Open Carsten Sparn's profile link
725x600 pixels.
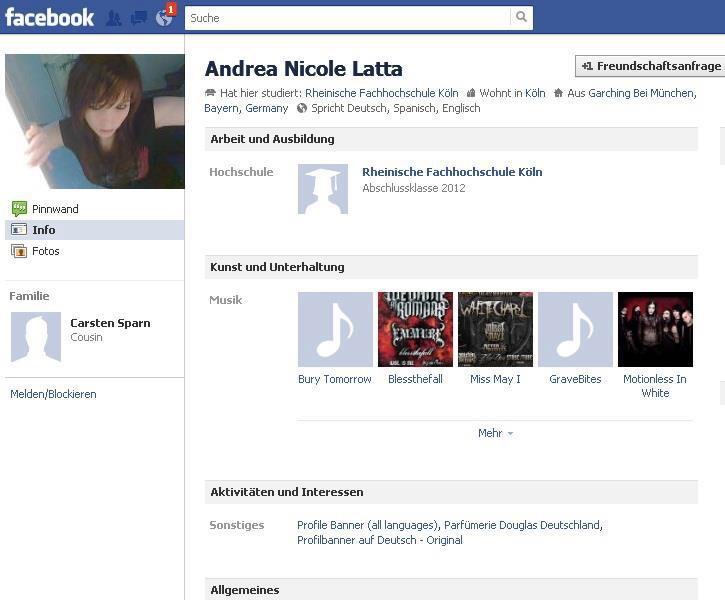click(x=110, y=323)
